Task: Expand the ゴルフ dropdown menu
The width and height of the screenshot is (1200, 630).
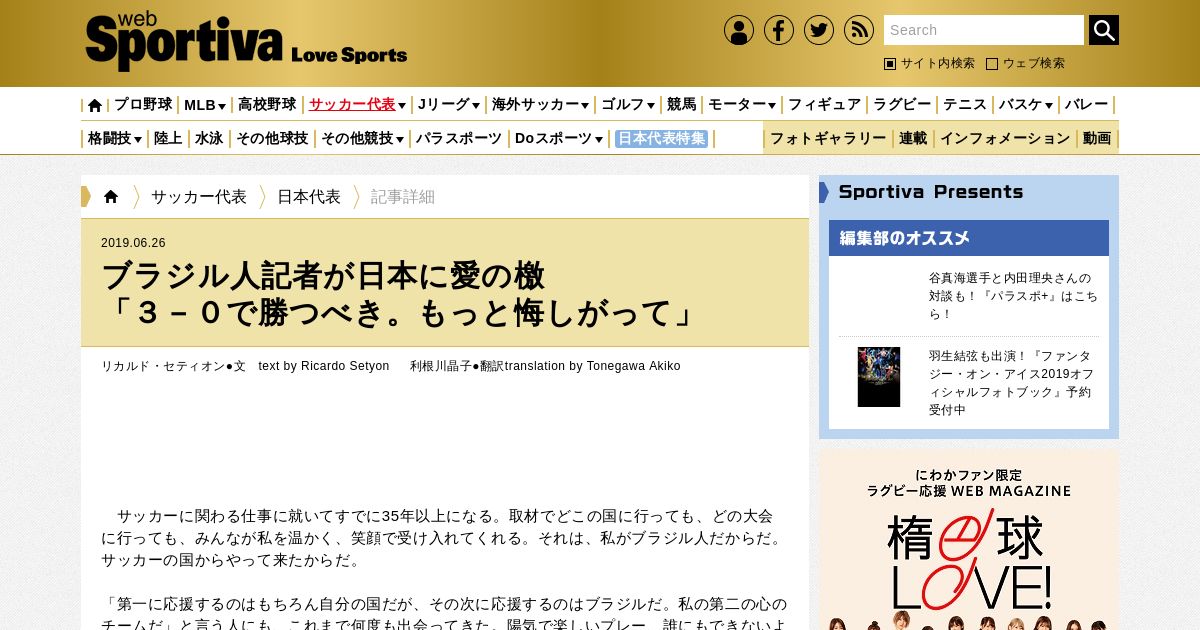Action: 628,105
